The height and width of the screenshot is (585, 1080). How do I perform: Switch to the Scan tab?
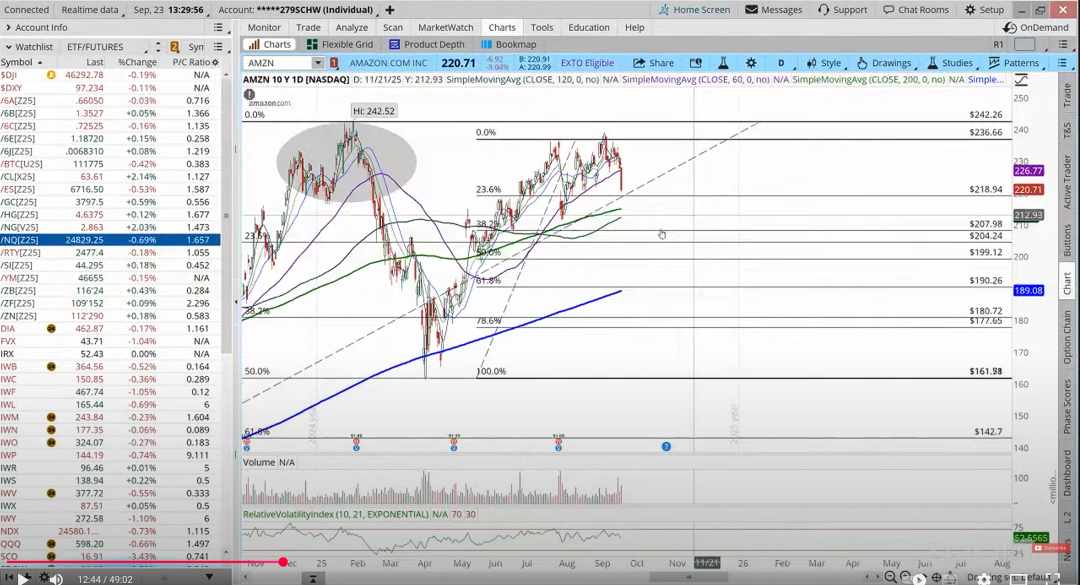click(393, 28)
